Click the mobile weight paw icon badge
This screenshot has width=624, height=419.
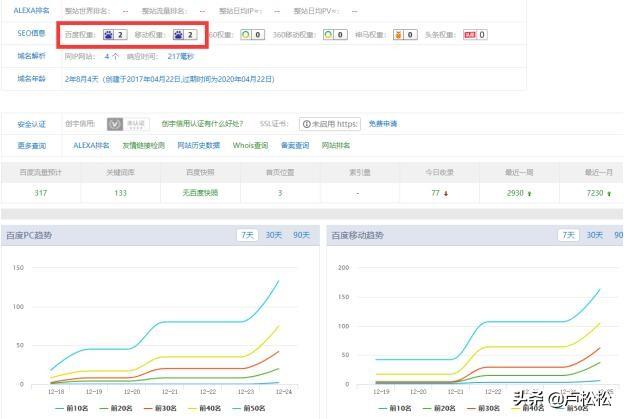click(x=185, y=35)
